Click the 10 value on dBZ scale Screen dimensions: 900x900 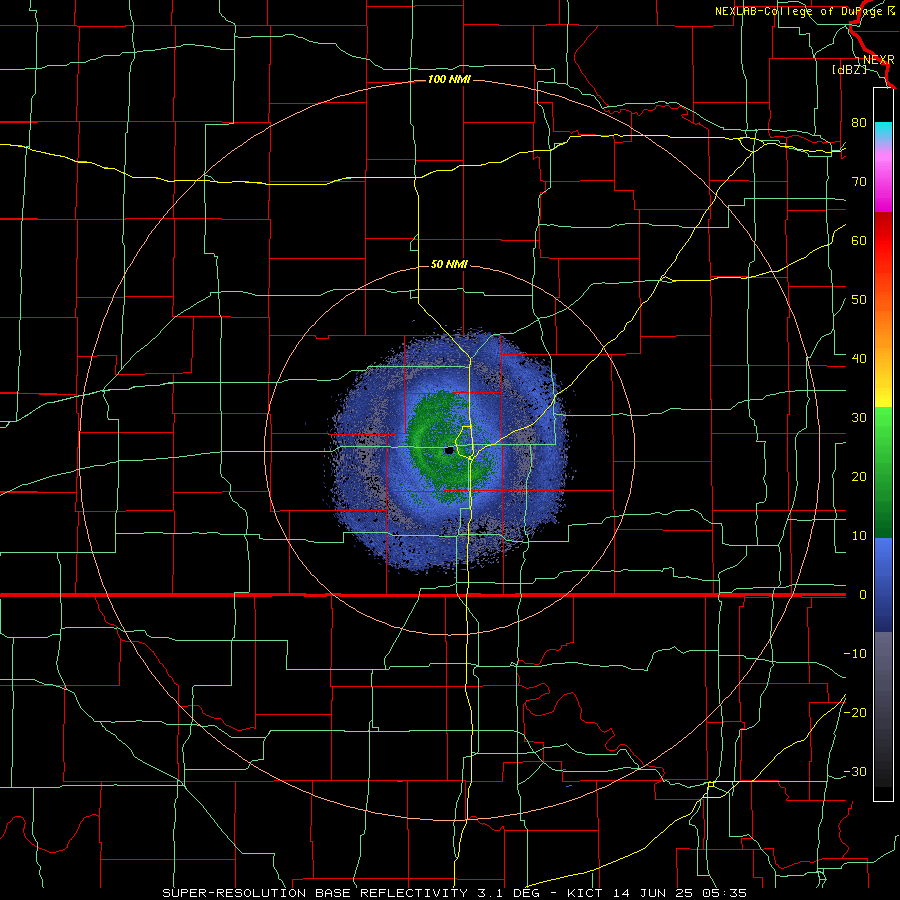(x=859, y=536)
